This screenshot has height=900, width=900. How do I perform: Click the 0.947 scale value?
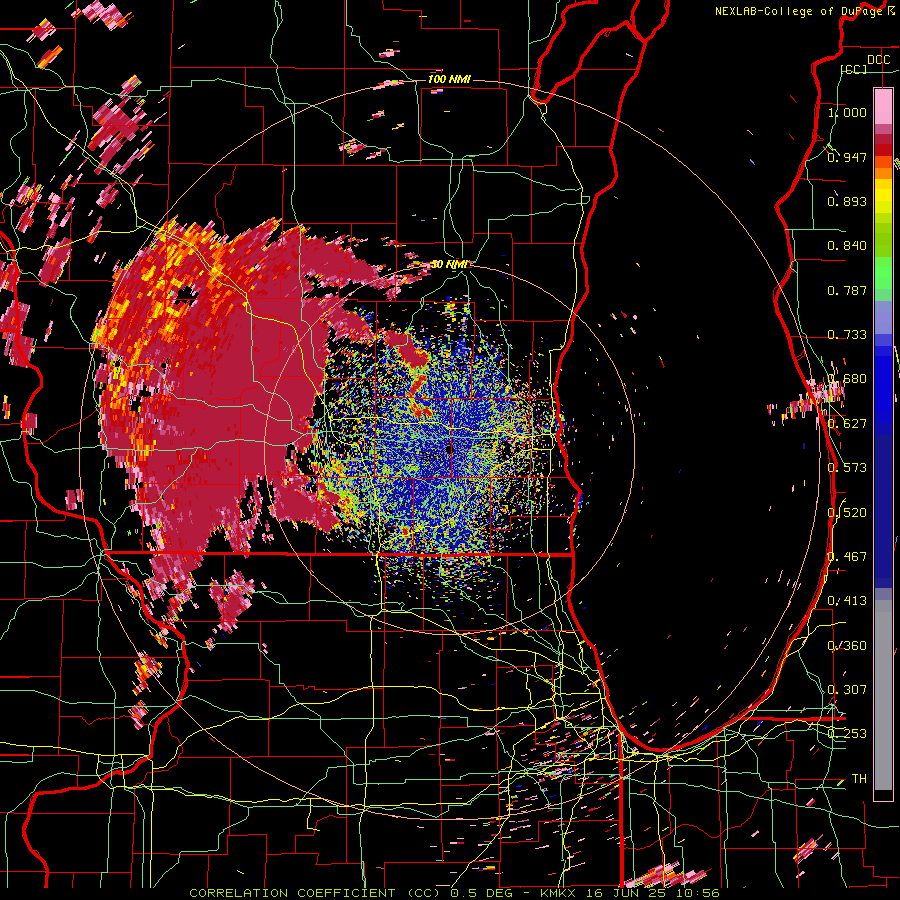pos(847,157)
